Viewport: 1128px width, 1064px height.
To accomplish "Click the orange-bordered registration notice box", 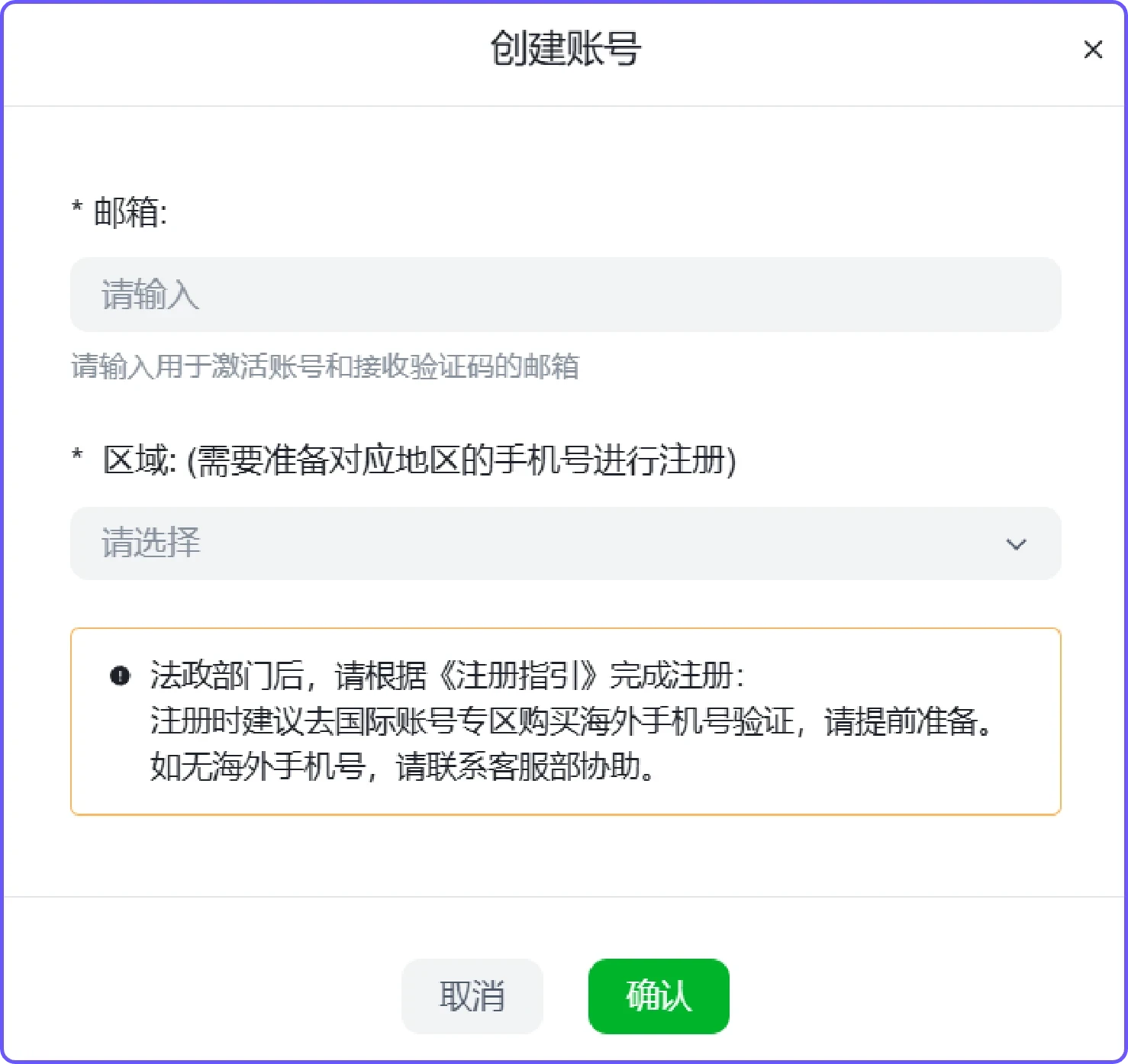I will click(566, 721).
